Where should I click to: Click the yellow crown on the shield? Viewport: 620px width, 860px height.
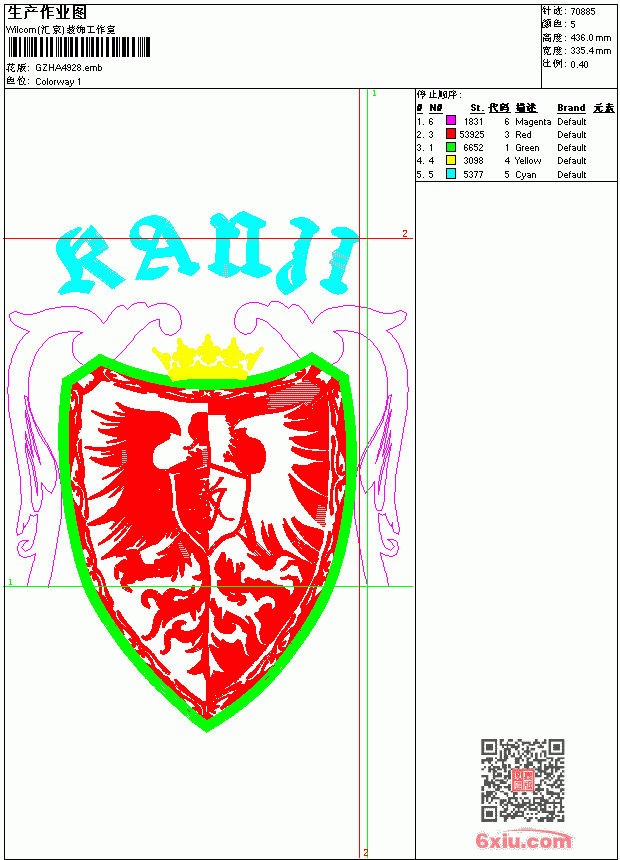click(x=207, y=358)
